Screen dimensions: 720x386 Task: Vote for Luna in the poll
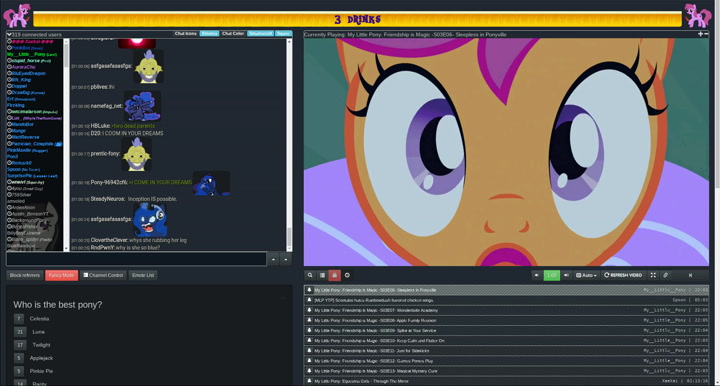tap(20, 332)
